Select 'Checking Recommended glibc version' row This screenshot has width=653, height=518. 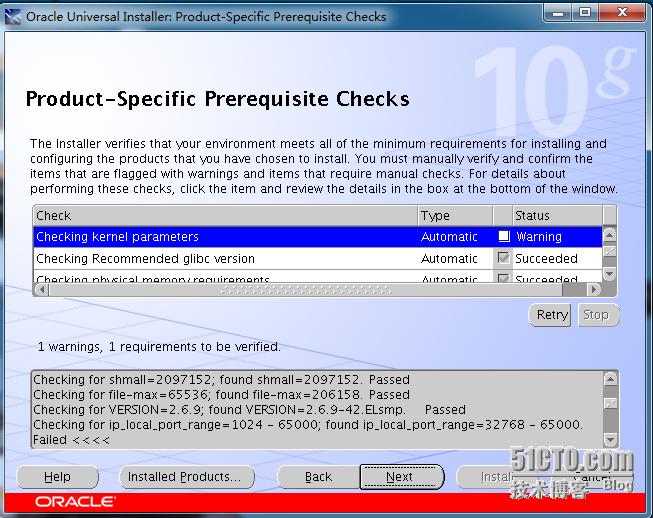coord(318,259)
